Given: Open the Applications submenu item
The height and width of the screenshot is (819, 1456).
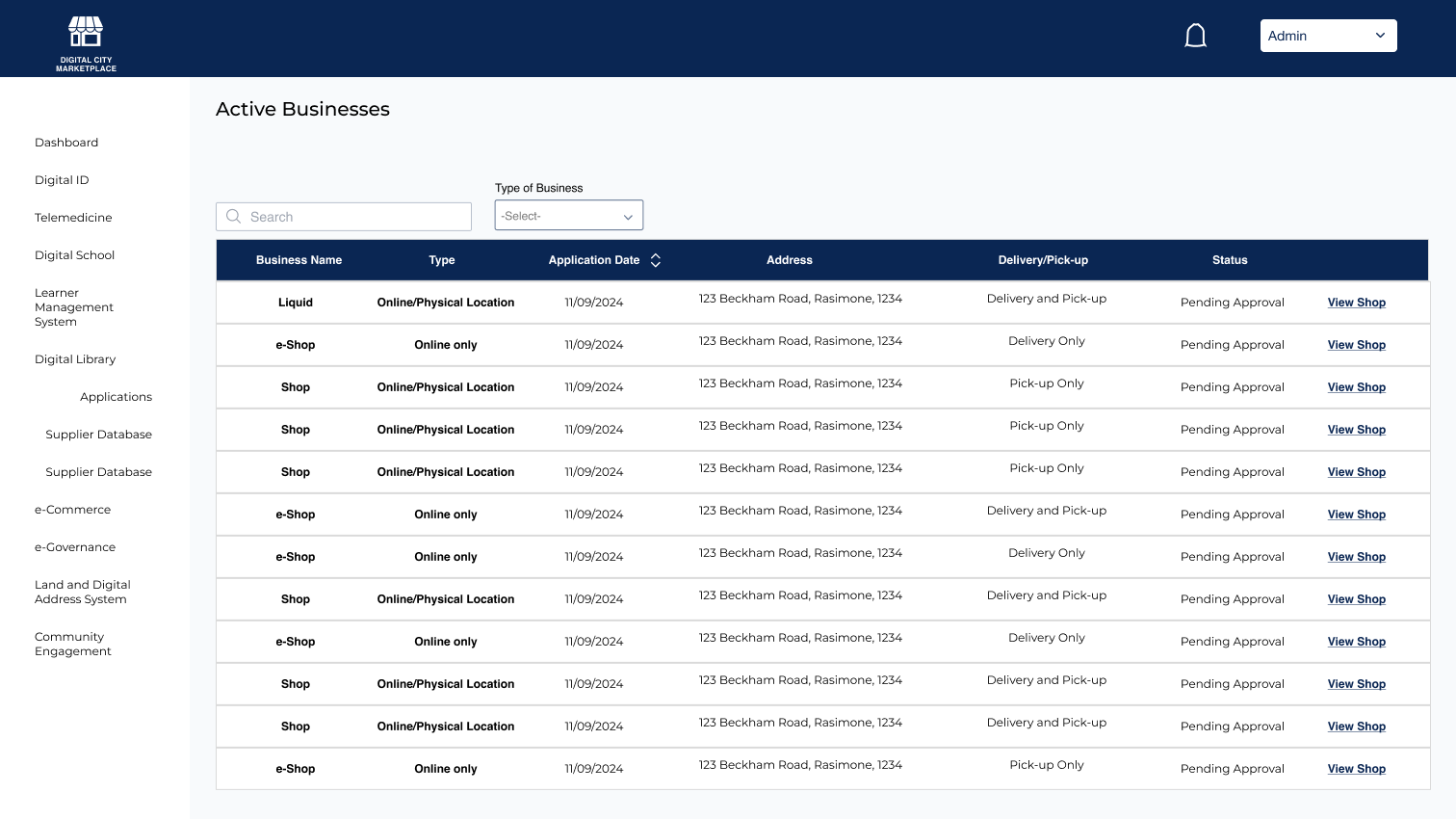Looking at the screenshot, I should pyautogui.click(x=116, y=397).
